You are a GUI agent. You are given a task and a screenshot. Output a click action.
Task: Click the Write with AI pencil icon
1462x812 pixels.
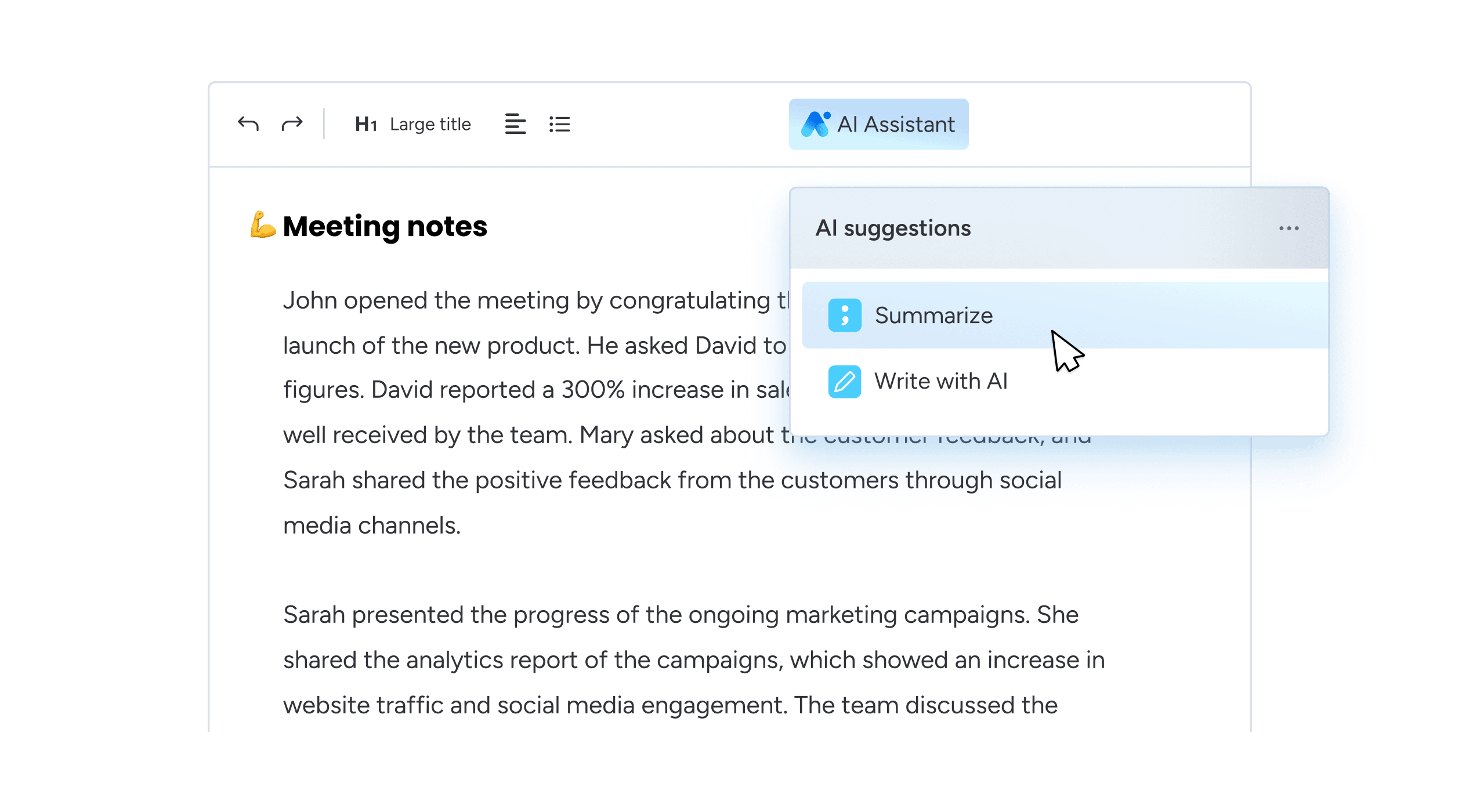[x=844, y=381]
